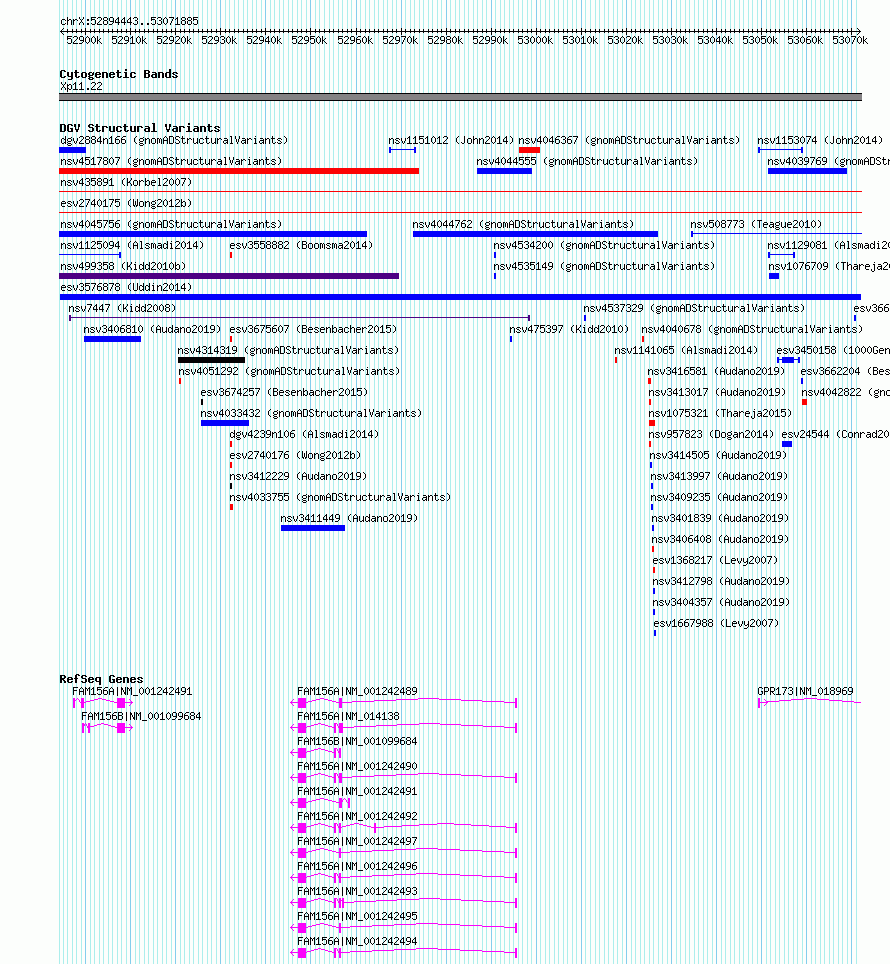
Task: Click the nsv4039769 blue variant bar
Action: coord(807,172)
